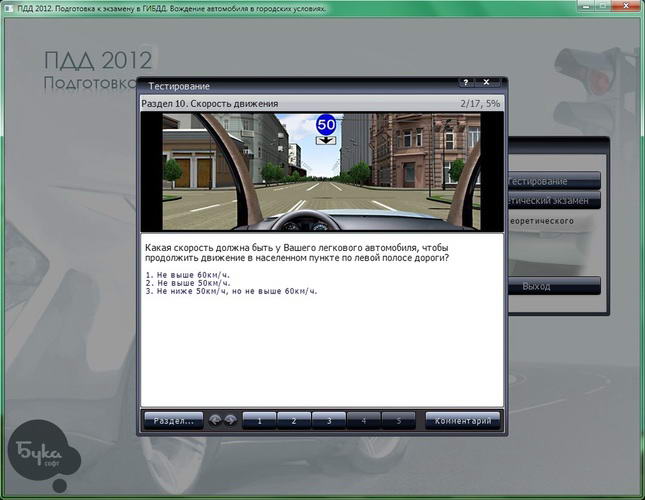Image resolution: width=645 pixels, height=500 pixels.
Task: Click the section title 'Раздел 10. Скорость движения'
Action: point(210,104)
